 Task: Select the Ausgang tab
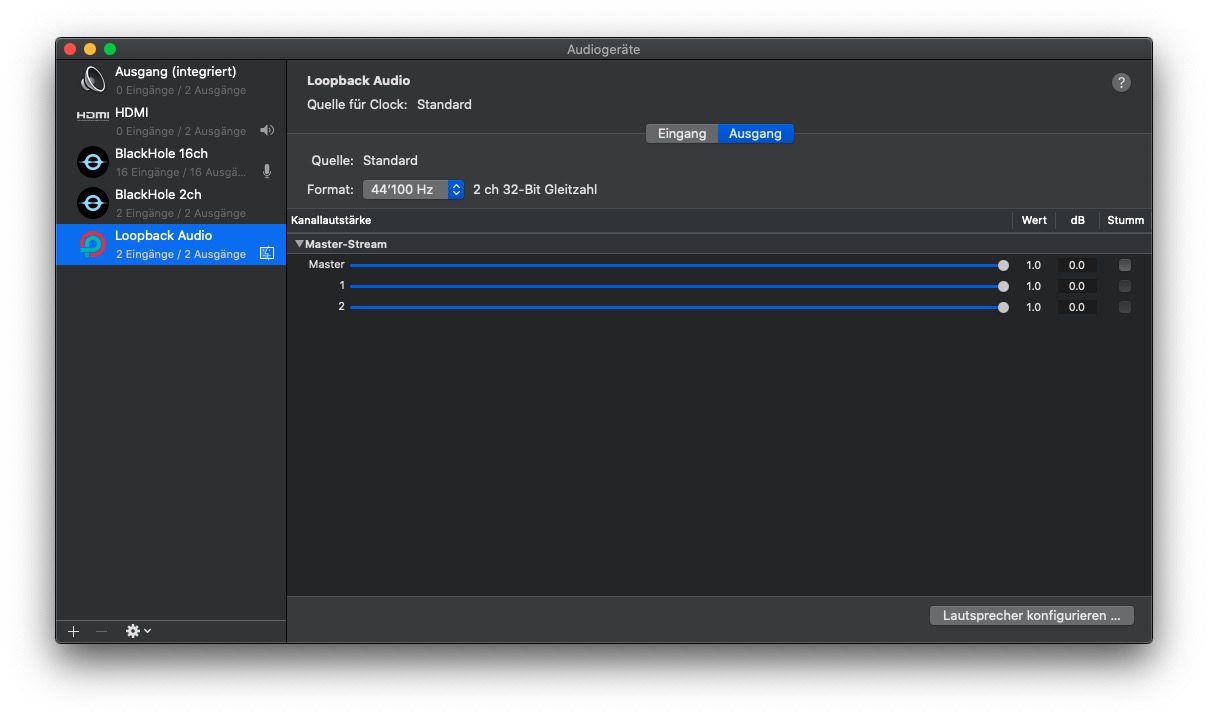[x=755, y=134]
